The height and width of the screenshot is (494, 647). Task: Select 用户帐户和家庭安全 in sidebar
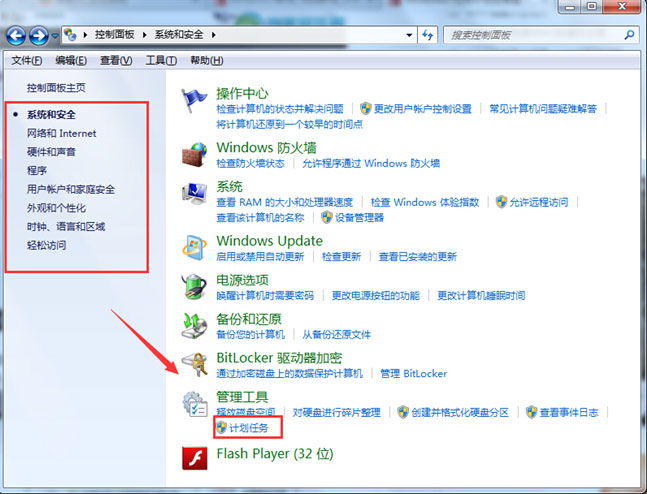coord(71,189)
